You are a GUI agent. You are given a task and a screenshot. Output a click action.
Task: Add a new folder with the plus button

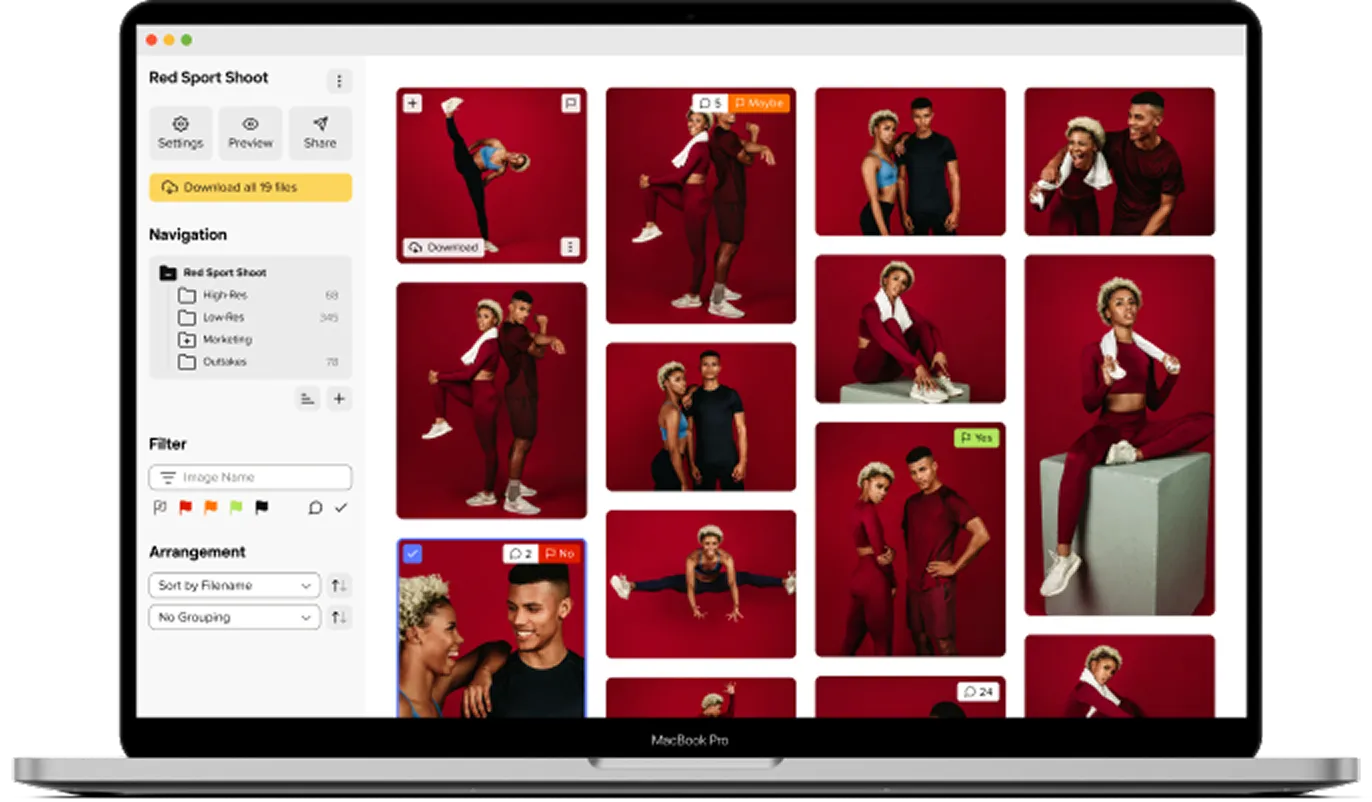click(339, 399)
